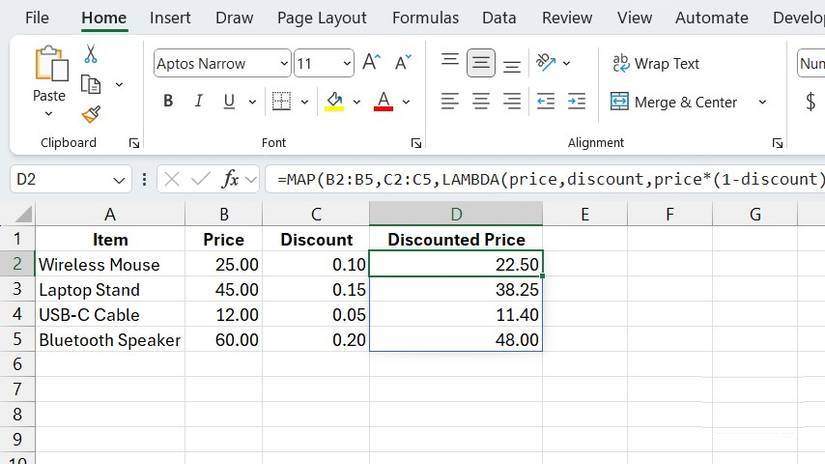Click Middle Align icon

(x=480, y=63)
